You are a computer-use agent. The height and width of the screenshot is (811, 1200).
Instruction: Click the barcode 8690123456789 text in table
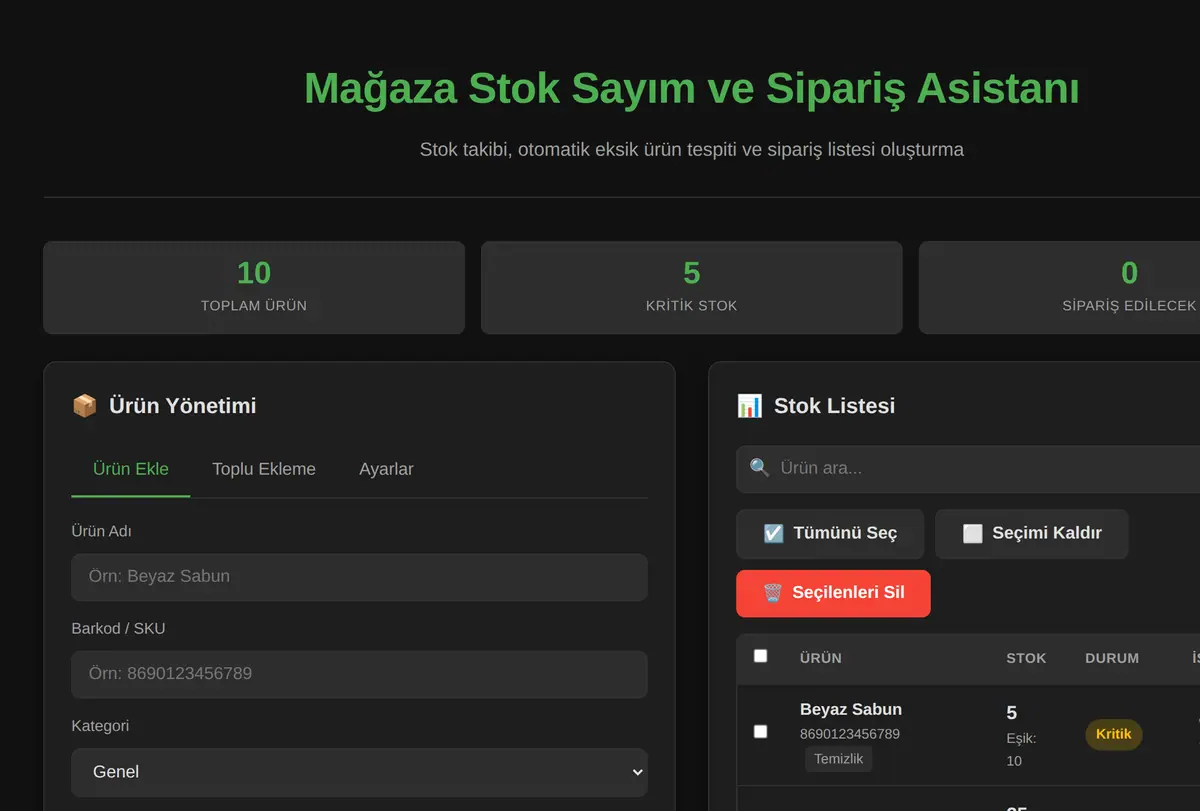tap(850, 734)
